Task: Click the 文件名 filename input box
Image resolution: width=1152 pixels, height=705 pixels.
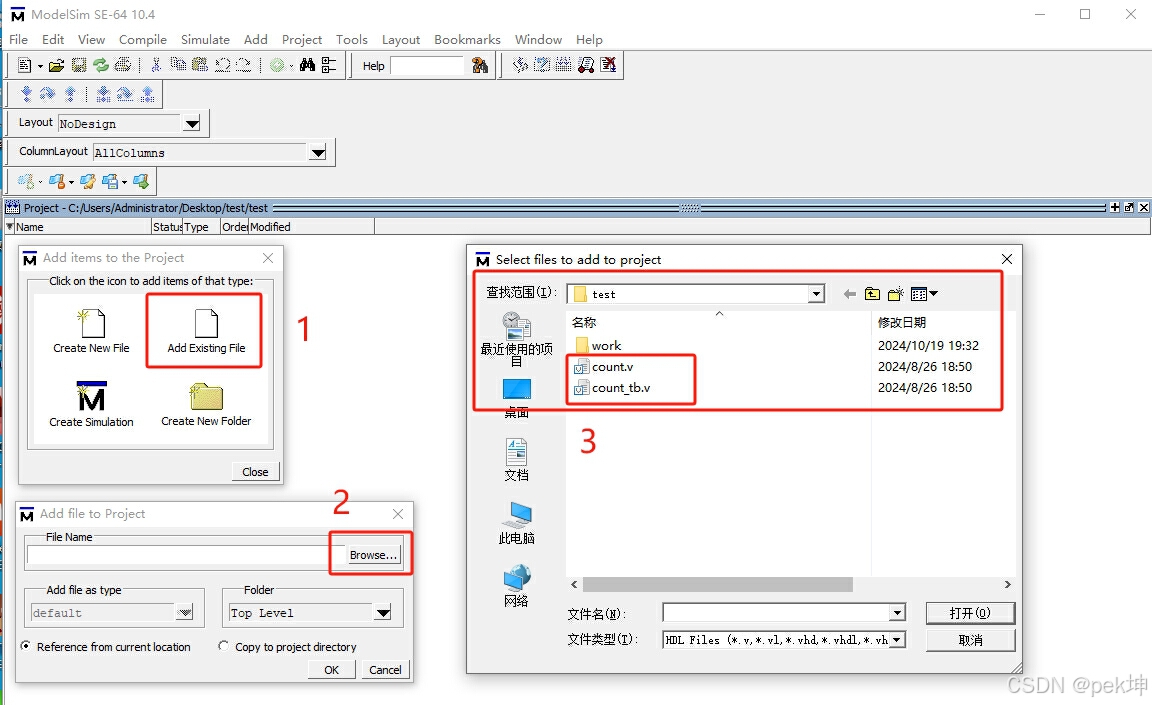Action: (x=776, y=612)
